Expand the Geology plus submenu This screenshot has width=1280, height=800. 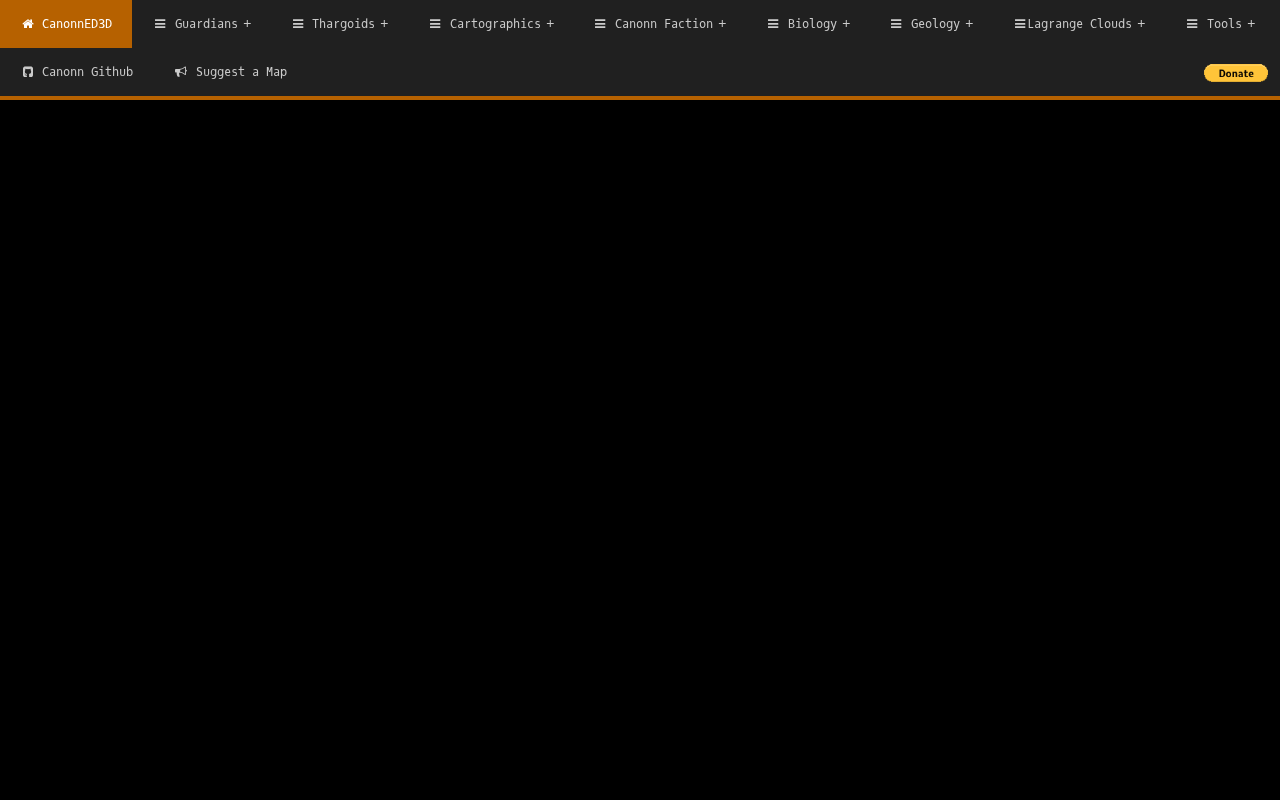969,24
